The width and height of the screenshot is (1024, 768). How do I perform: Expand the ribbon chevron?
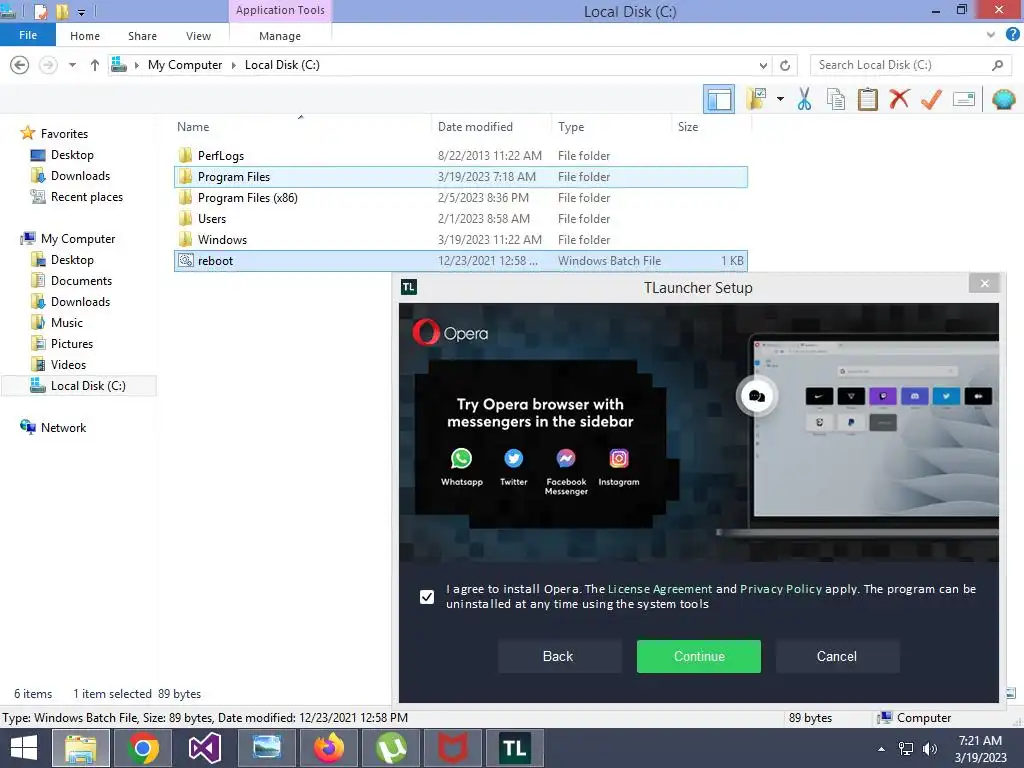click(x=991, y=35)
